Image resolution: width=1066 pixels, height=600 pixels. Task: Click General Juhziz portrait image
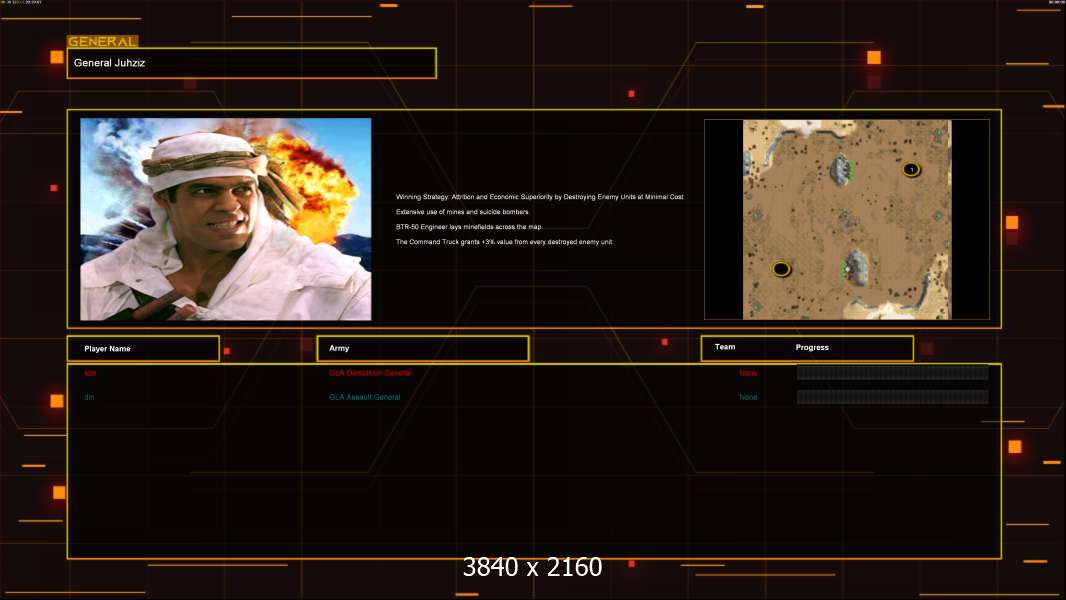[225, 219]
